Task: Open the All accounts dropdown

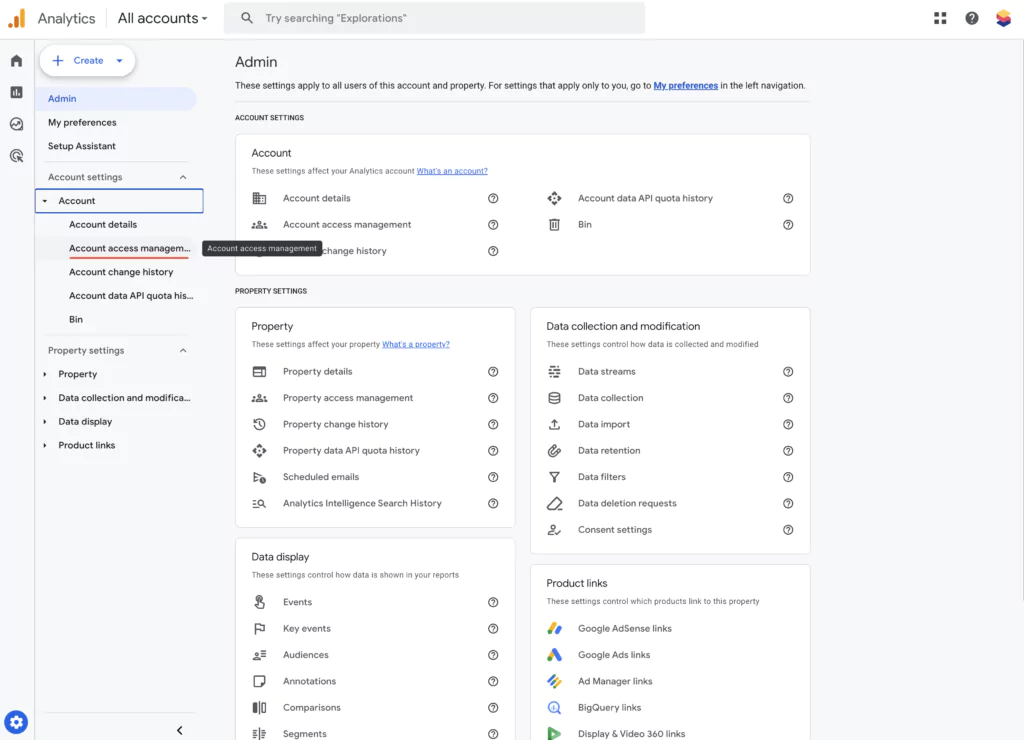Action: tap(162, 18)
